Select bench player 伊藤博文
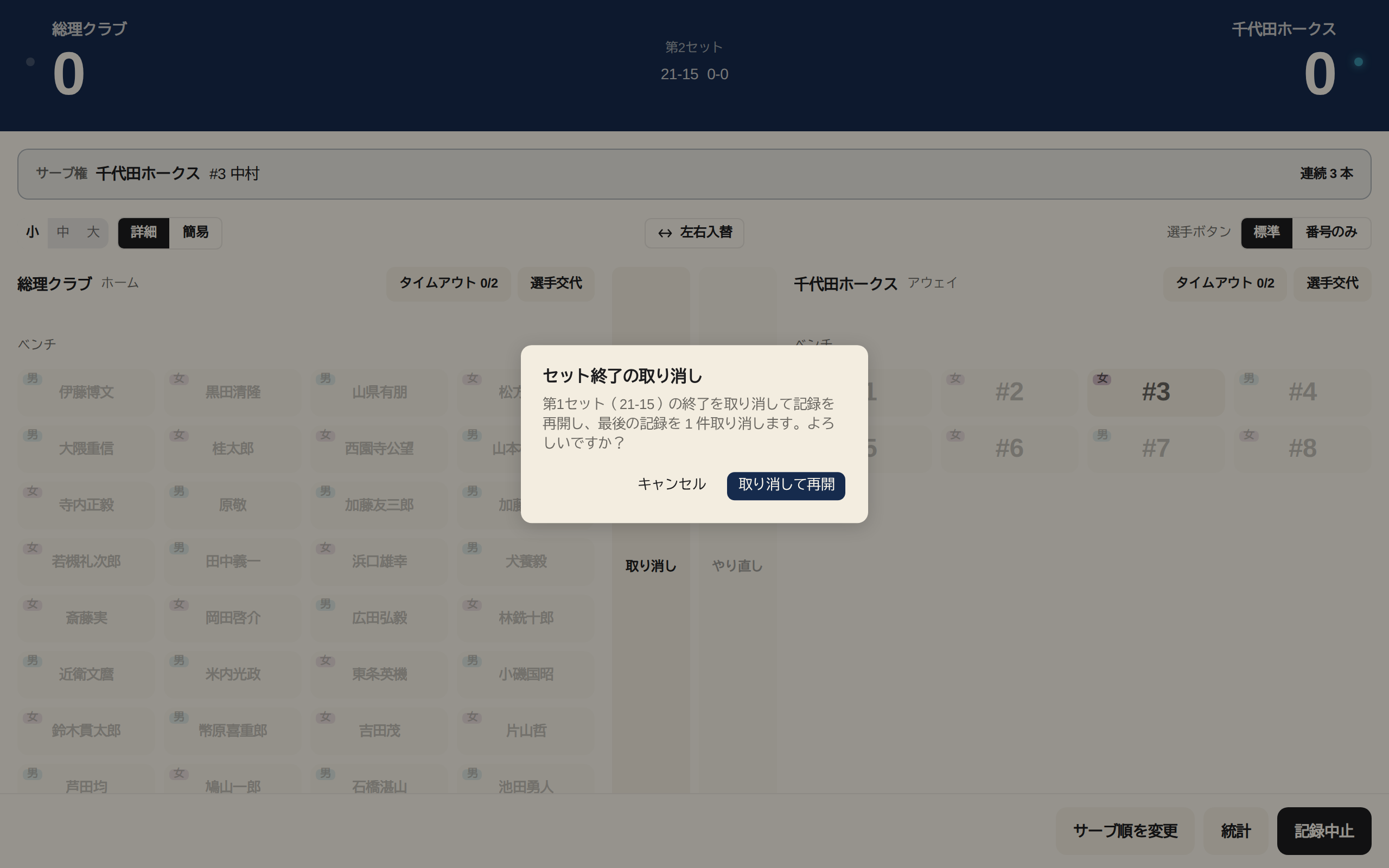 pos(86,392)
